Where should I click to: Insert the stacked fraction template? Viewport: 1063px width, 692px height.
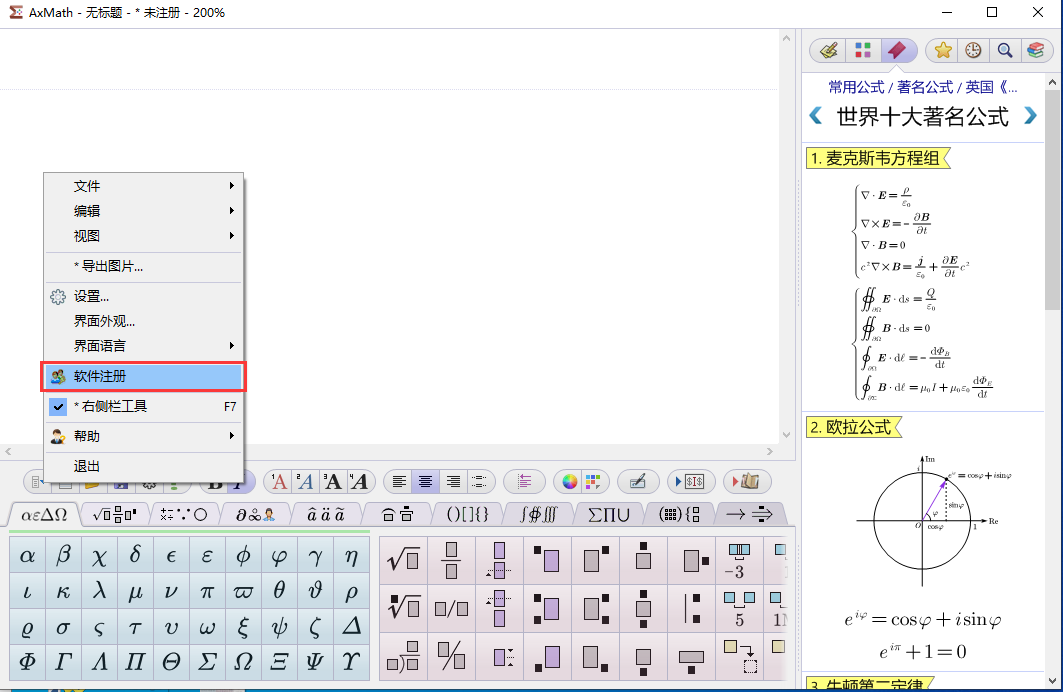tap(452, 560)
